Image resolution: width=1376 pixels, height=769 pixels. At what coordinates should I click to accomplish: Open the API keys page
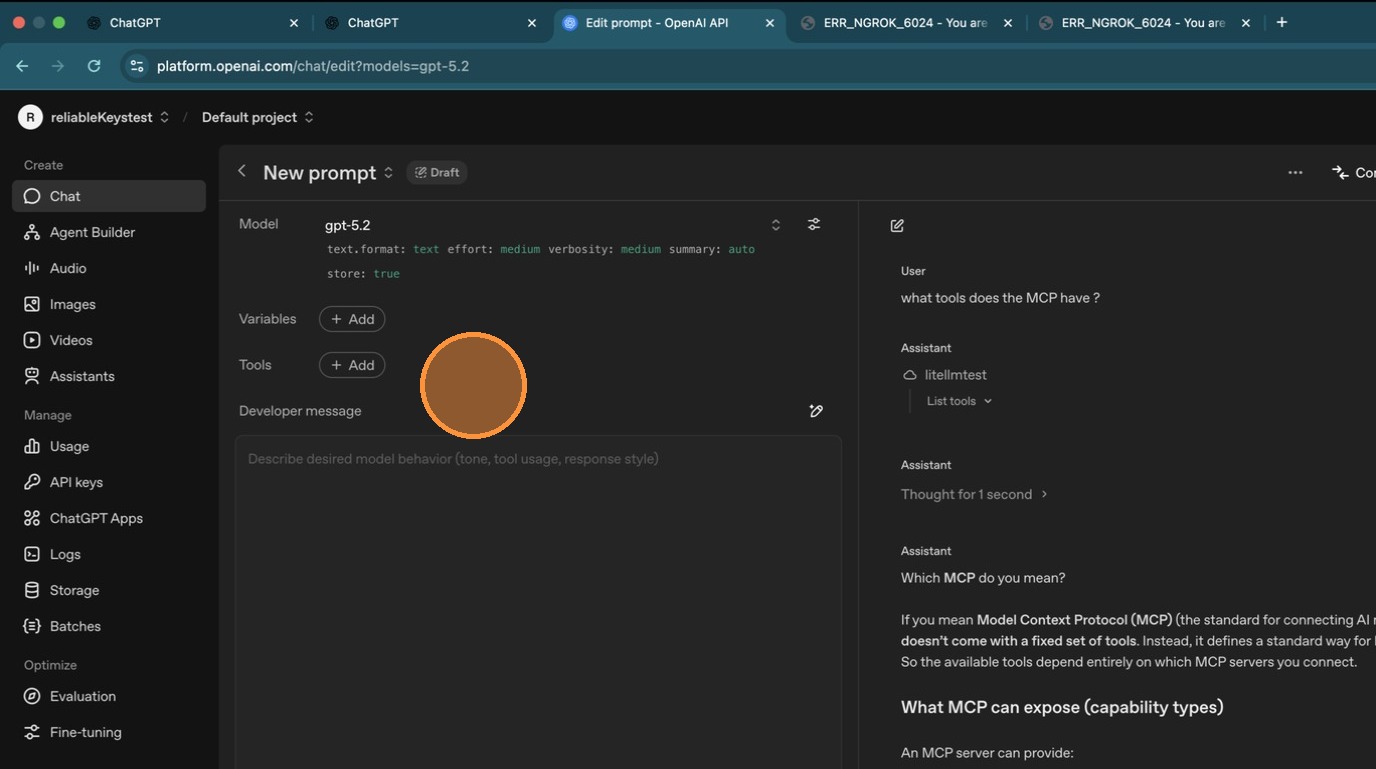[108, 482]
